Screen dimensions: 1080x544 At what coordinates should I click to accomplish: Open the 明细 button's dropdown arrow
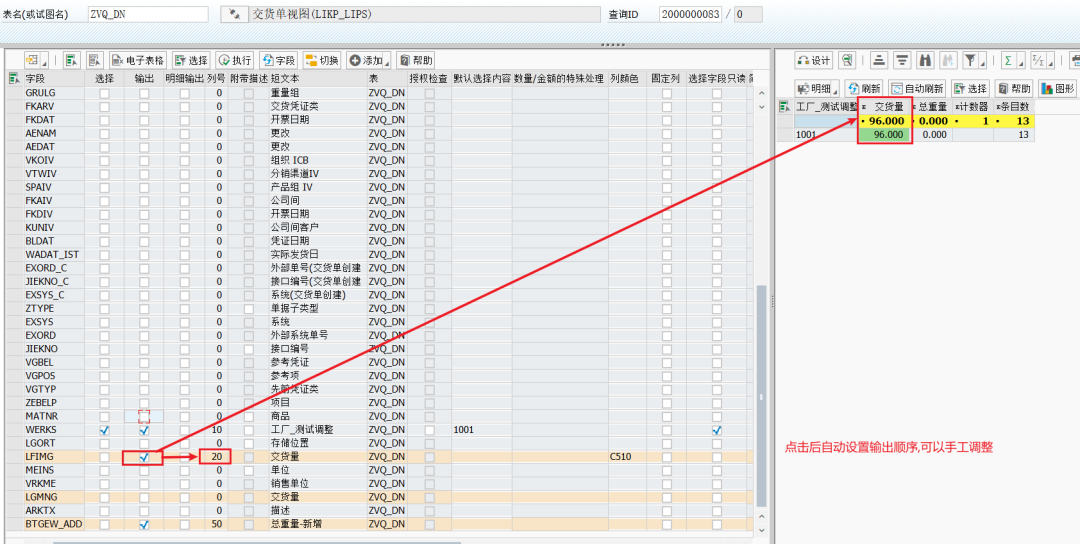tap(835, 89)
